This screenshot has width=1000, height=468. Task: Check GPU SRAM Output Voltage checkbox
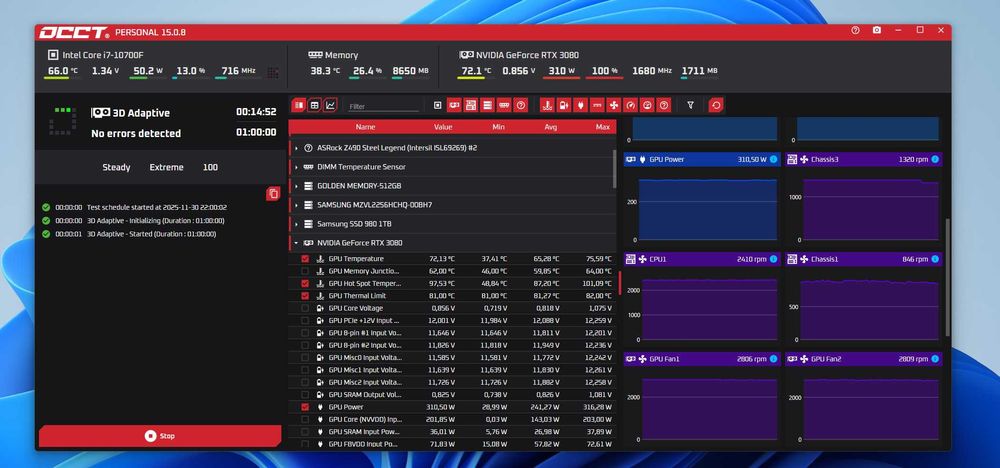tap(305, 394)
